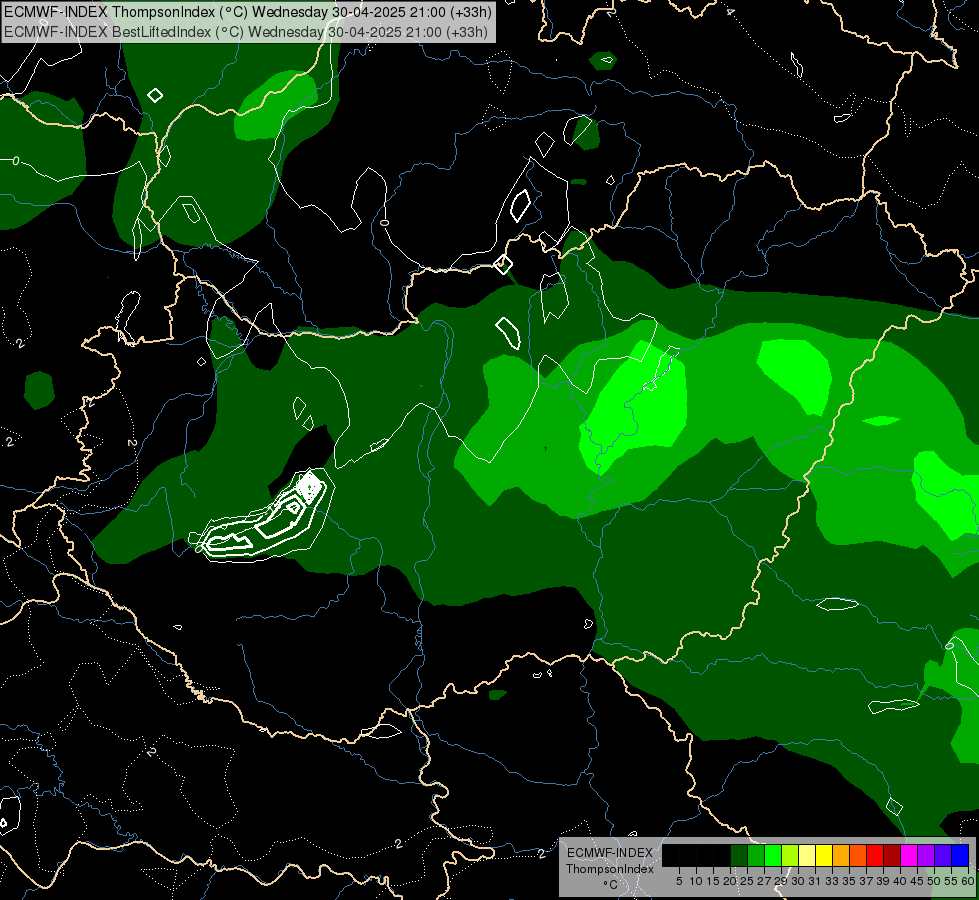Click the dark red 39–40 legend swatch

(x=892, y=855)
